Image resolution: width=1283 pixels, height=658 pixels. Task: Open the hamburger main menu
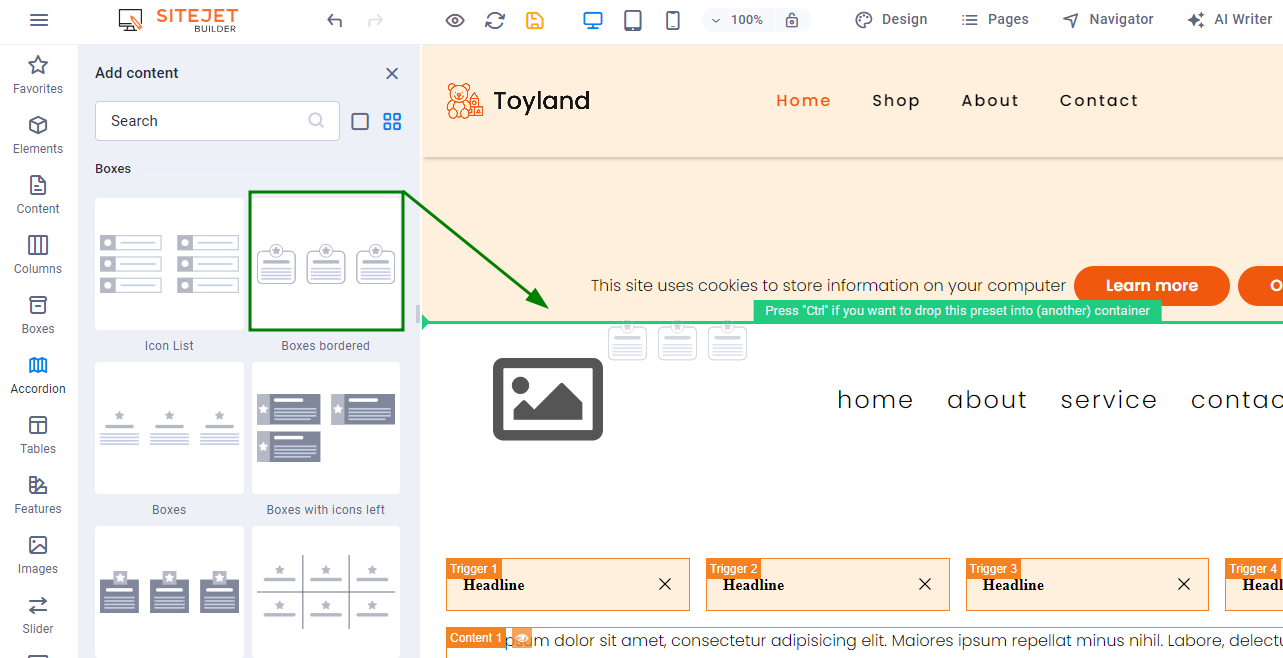[x=39, y=20]
